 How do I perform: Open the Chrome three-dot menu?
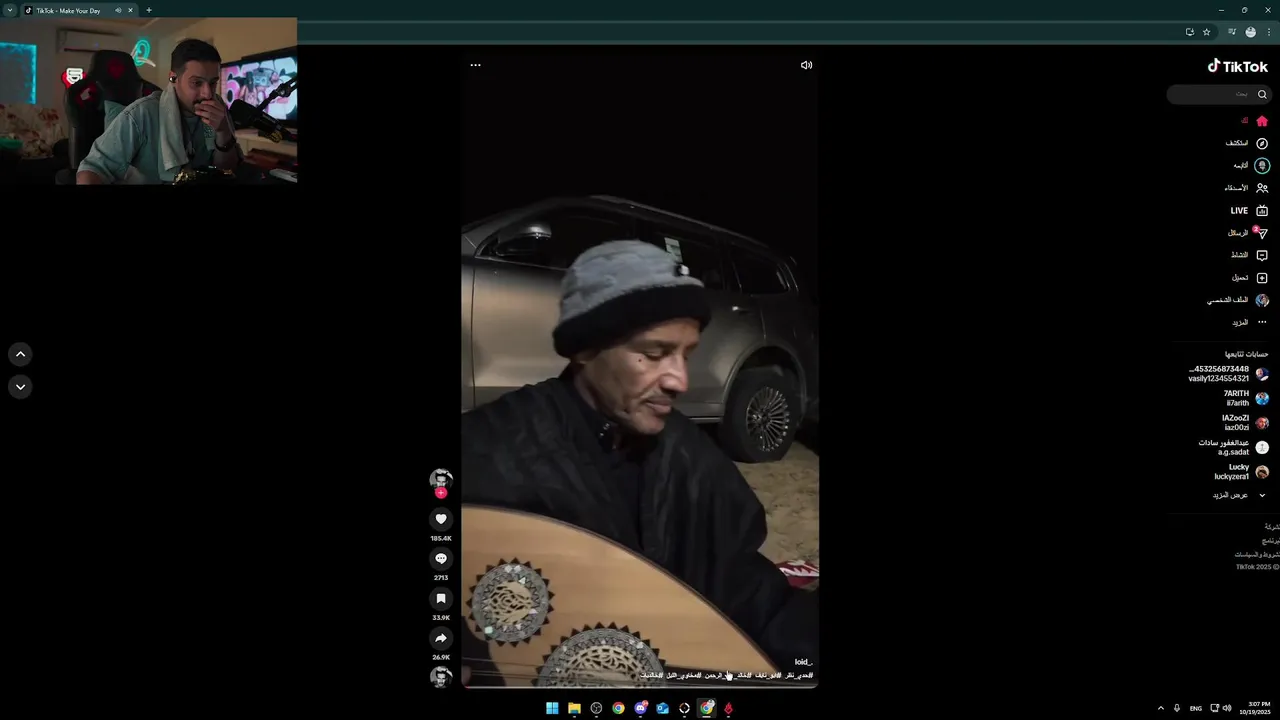click(x=1269, y=32)
